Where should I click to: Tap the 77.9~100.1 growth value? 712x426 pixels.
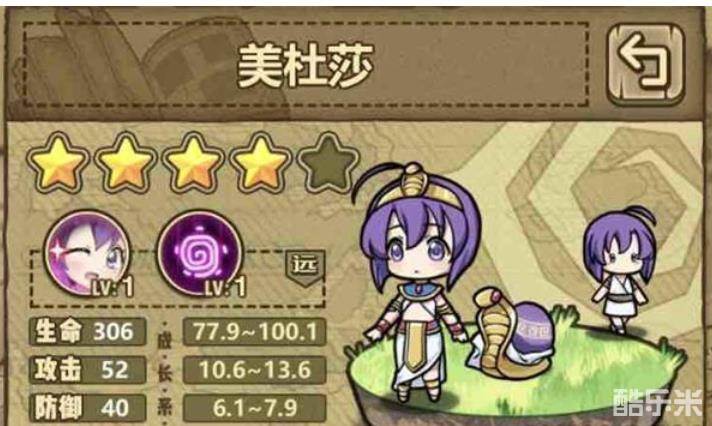click(255, 332)
